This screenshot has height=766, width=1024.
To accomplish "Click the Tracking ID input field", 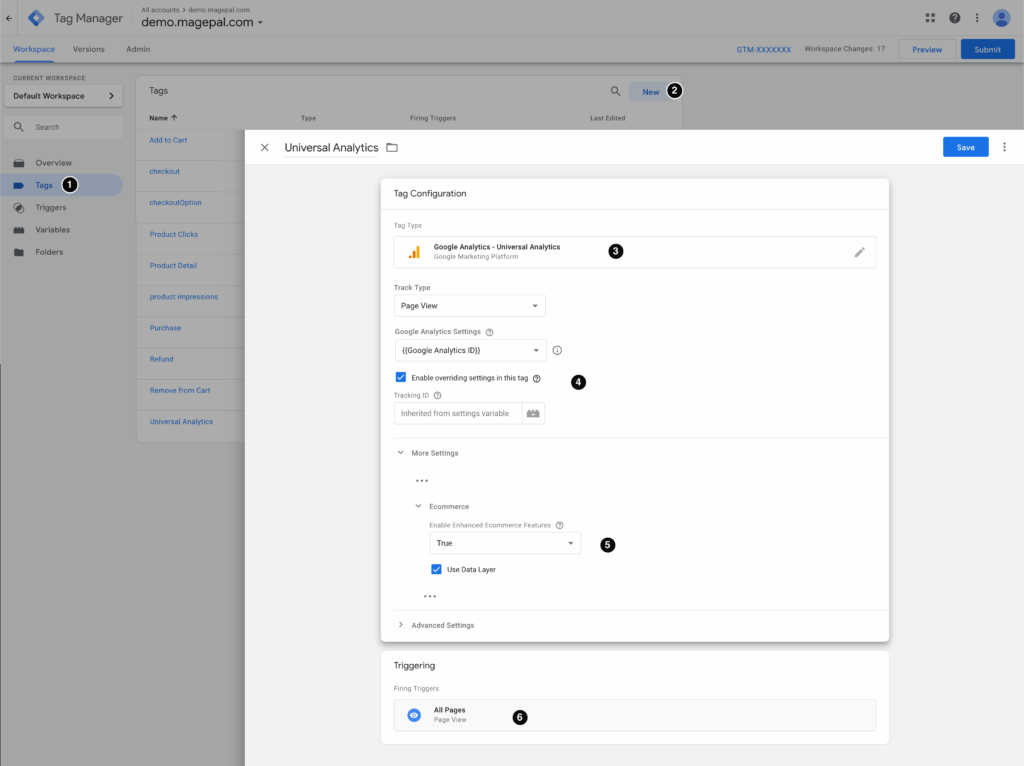I will click(458, 413).
